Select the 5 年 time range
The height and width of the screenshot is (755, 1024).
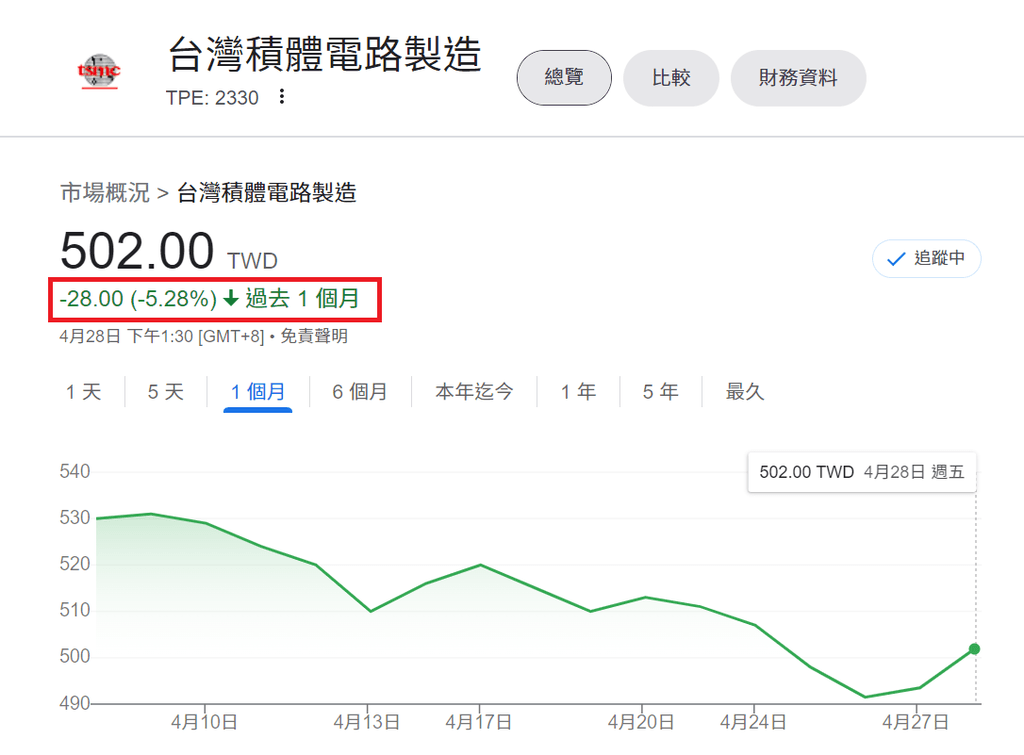pos(660,392)
